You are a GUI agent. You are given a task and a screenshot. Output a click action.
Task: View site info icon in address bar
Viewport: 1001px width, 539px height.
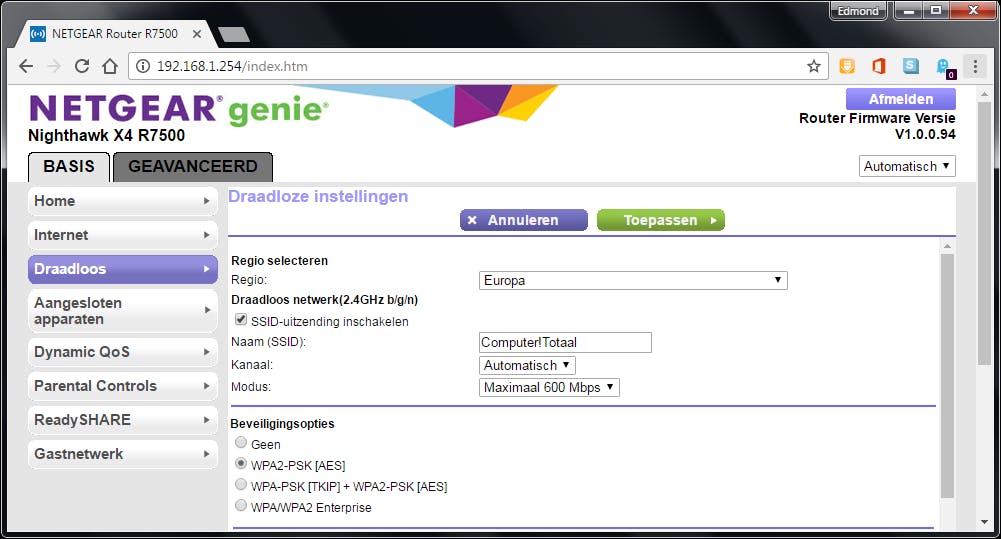[143, 66]
